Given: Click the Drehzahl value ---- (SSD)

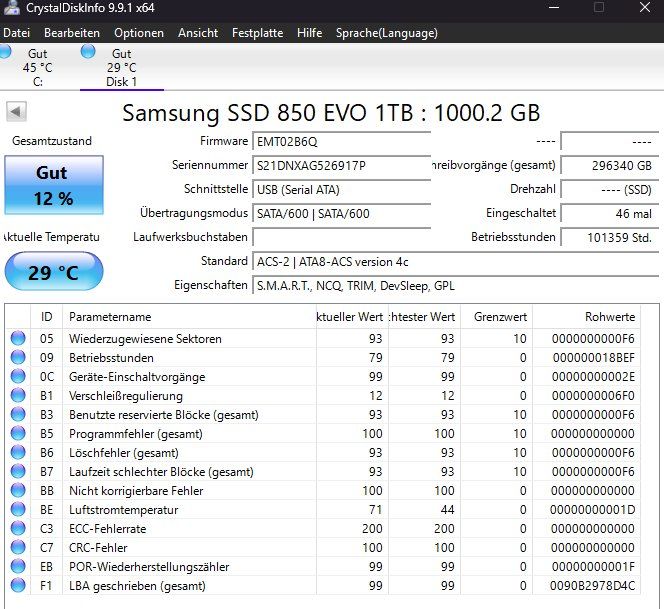Looking at the screenshot, I should [x=610, y=189].
